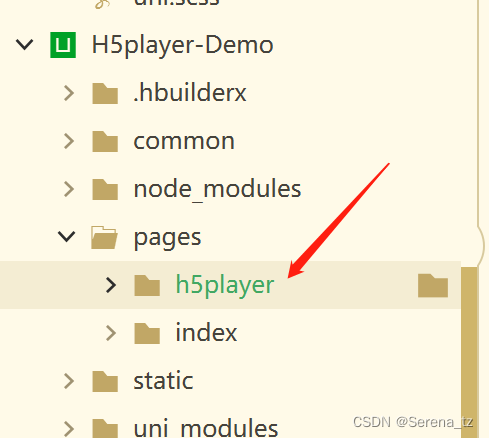Select the static folder label

(163, 380)
